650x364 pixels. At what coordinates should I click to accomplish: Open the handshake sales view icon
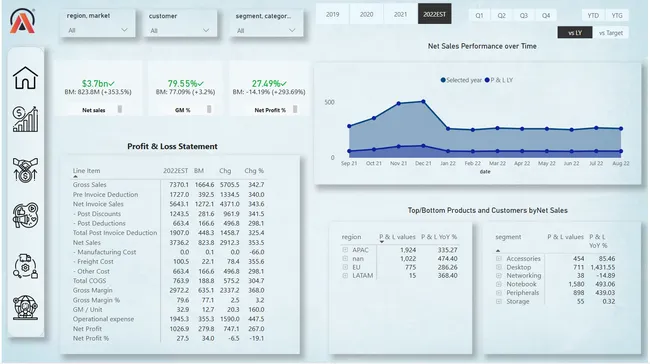(25, 169)
